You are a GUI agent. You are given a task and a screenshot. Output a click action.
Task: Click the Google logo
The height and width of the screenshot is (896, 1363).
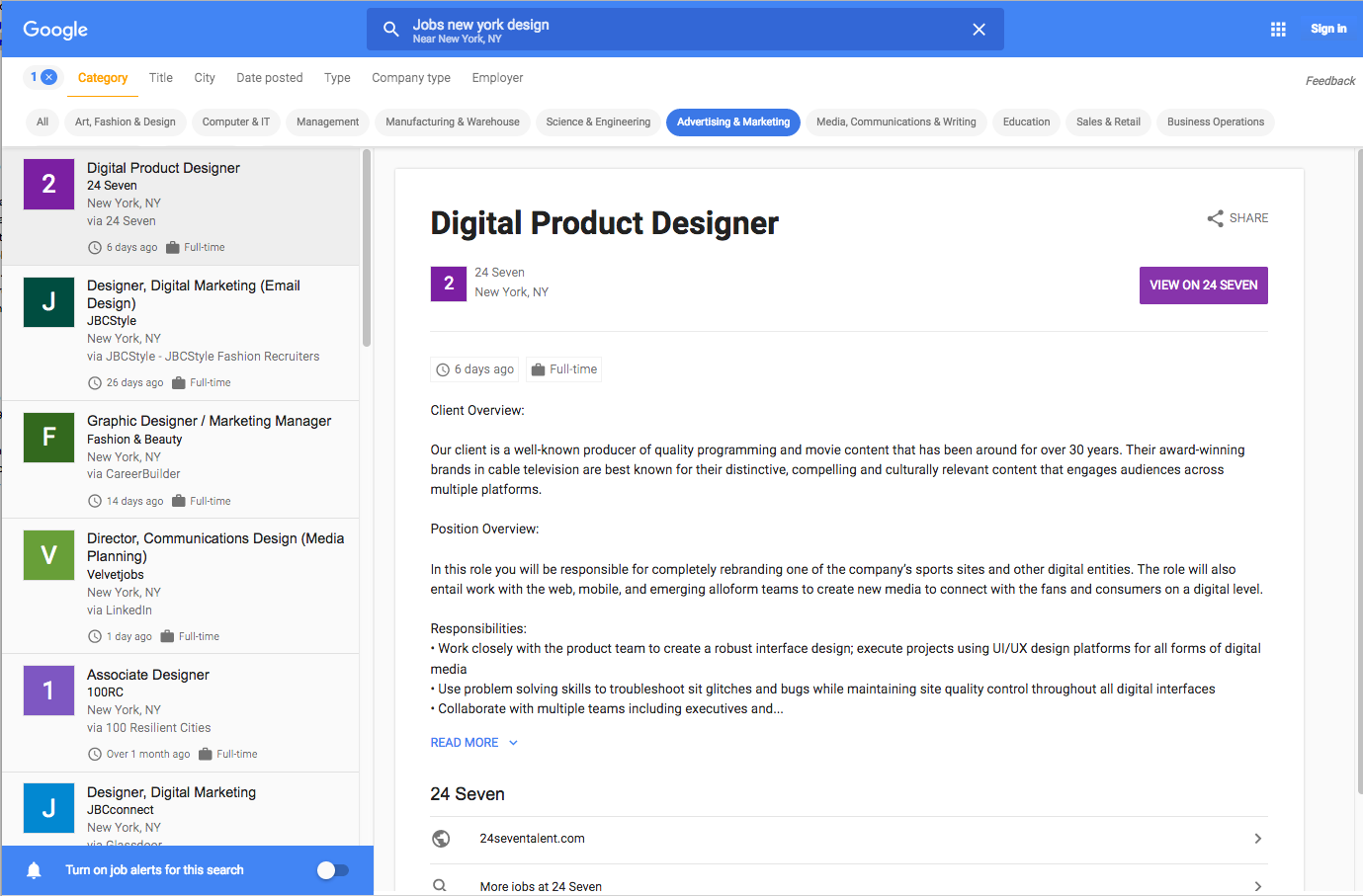tap(55, 30)
